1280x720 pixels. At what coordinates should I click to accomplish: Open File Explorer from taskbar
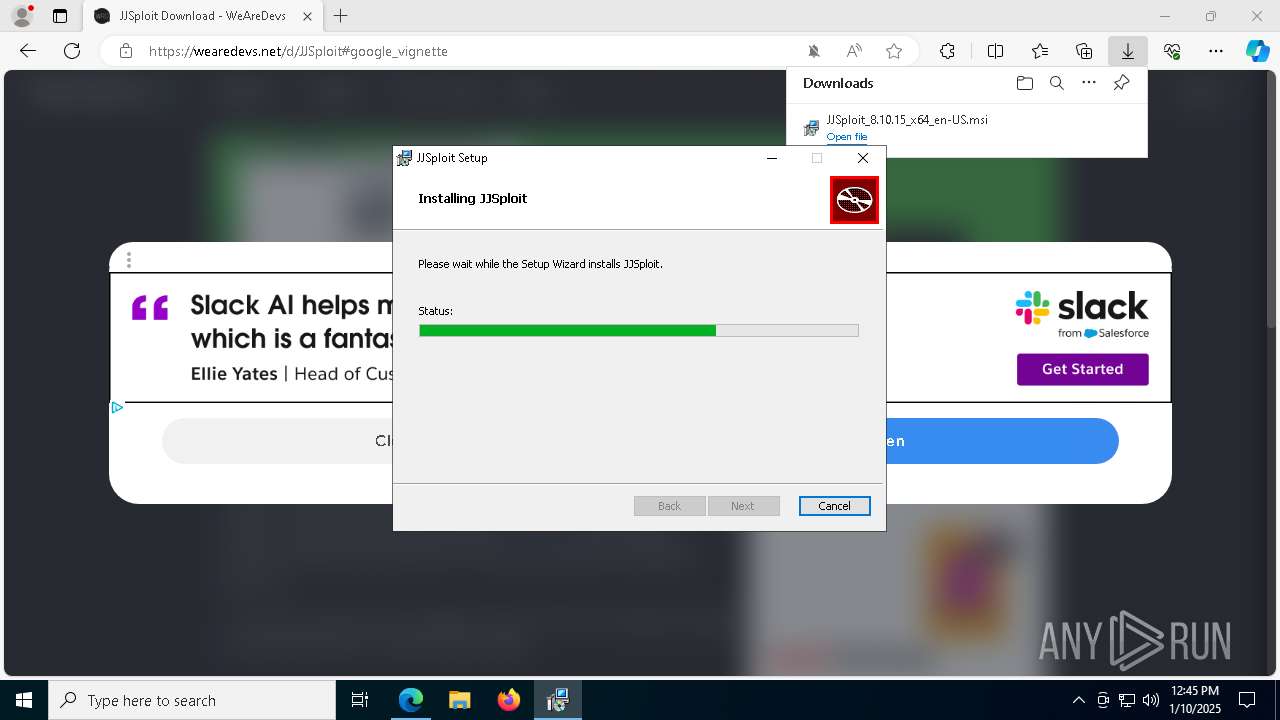(x=459, y=700)
